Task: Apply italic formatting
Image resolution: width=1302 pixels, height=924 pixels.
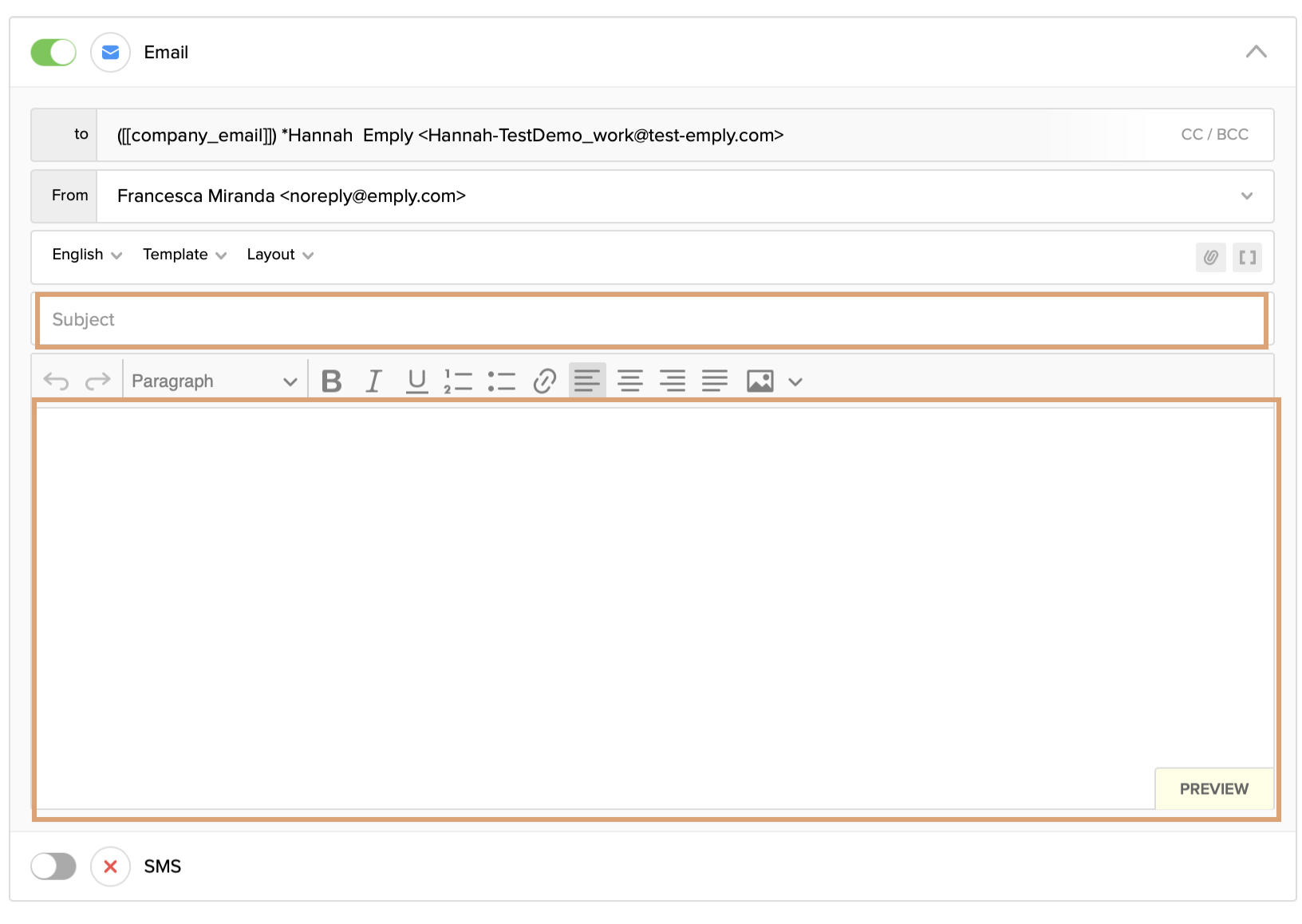Action: point(373,381)
